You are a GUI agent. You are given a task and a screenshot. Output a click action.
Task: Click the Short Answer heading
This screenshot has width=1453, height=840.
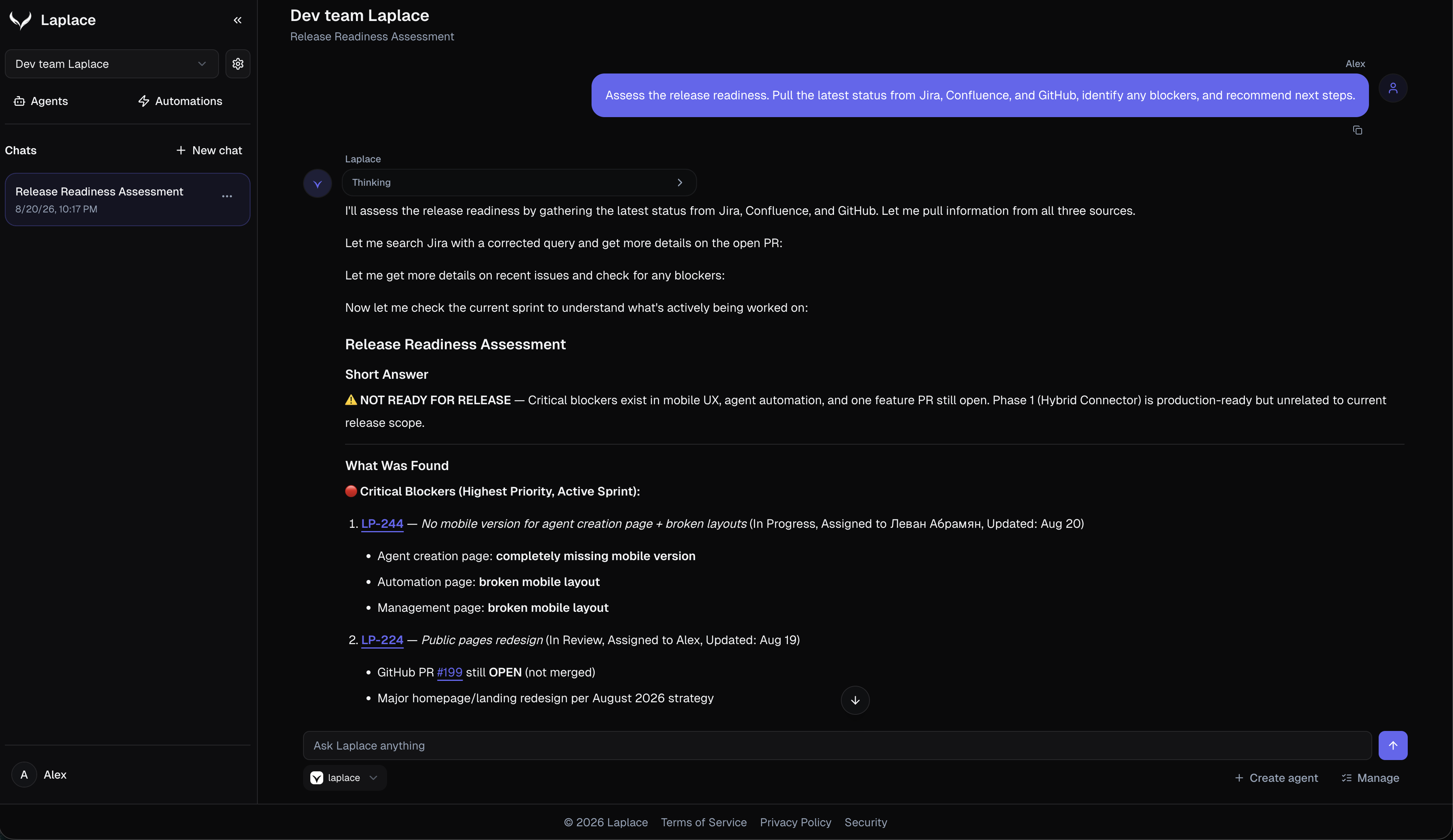(386, 374)
